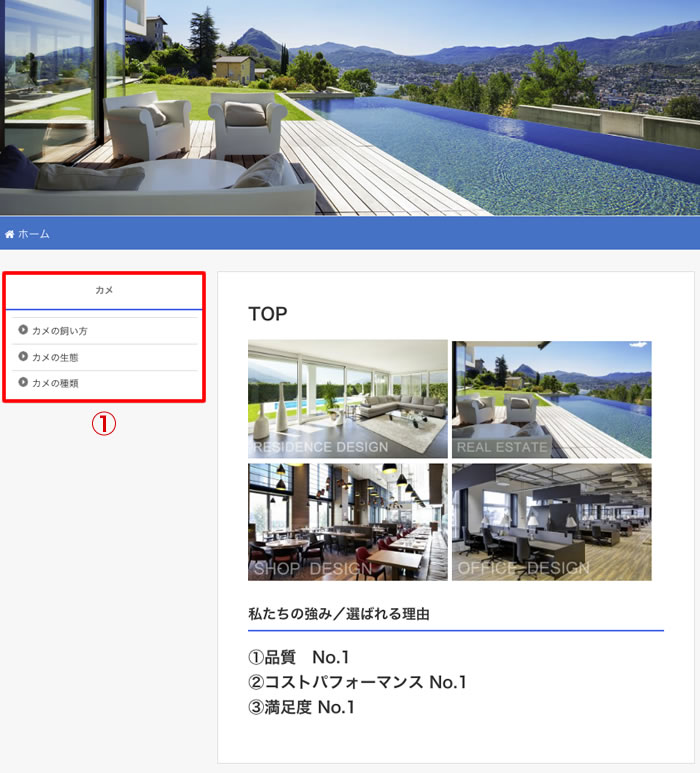Click the カメ sidebar menu title
The image size is (700, 773).
(104, 290)
